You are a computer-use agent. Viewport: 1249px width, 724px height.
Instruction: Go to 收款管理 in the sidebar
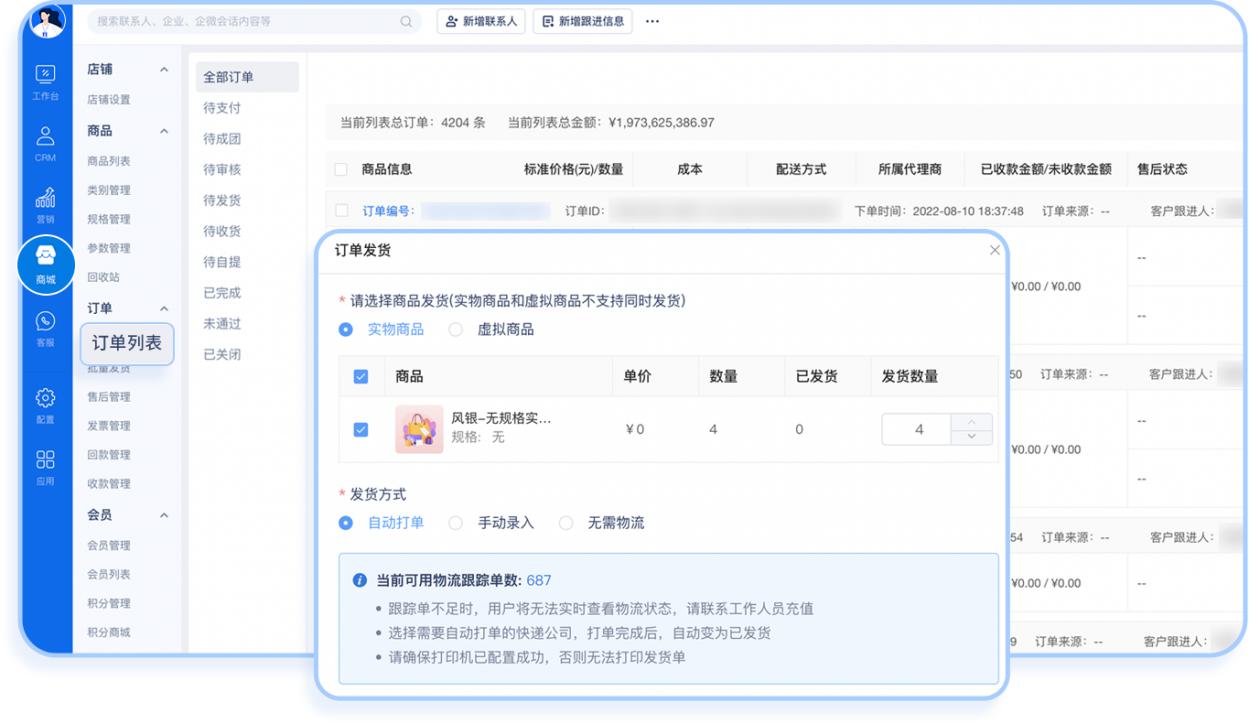click(109, 484)
